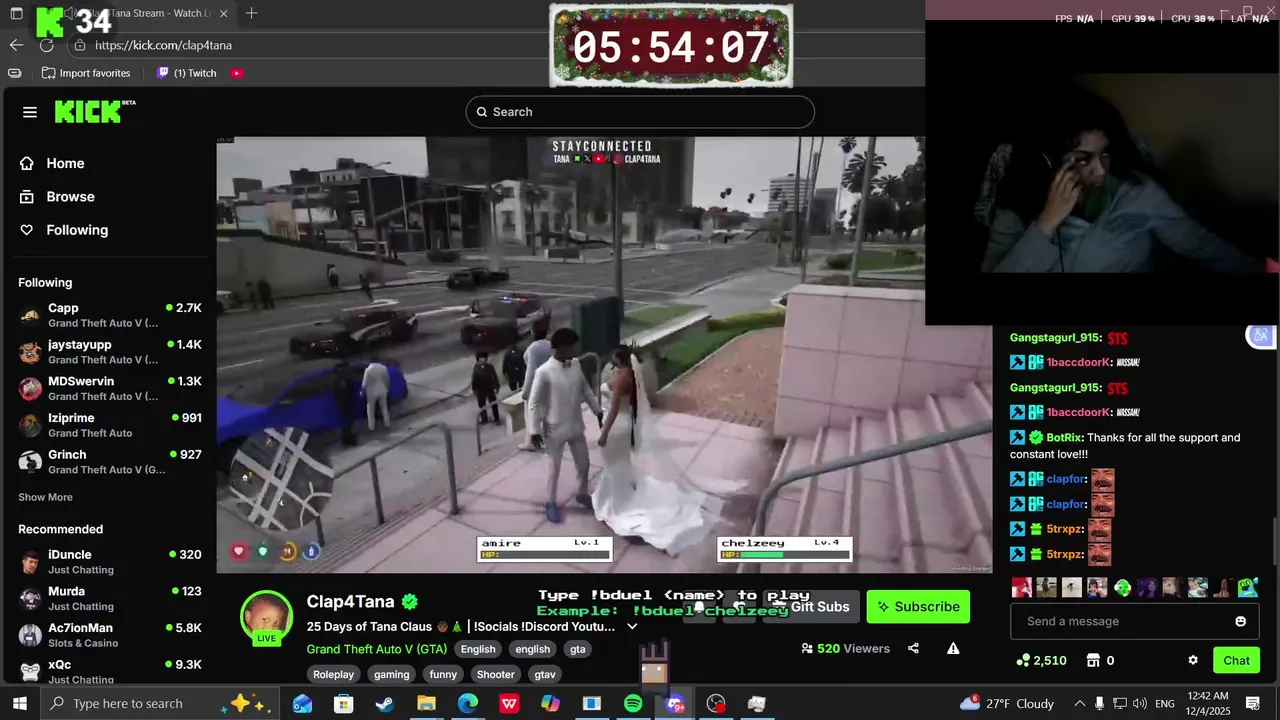This screenshot has height=720, width=1280.
Task: Select the capitalized English tag
Action: 478,649
